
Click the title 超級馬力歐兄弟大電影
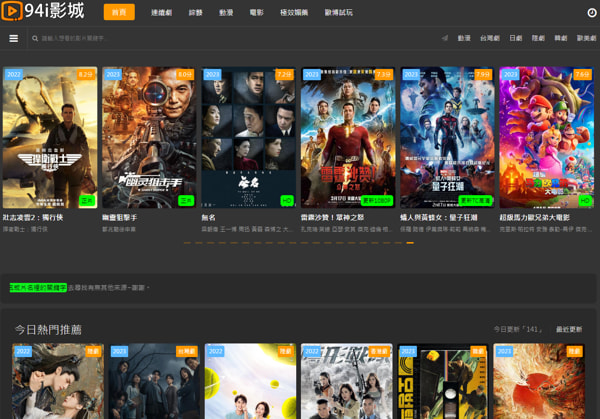pos(534,217)
